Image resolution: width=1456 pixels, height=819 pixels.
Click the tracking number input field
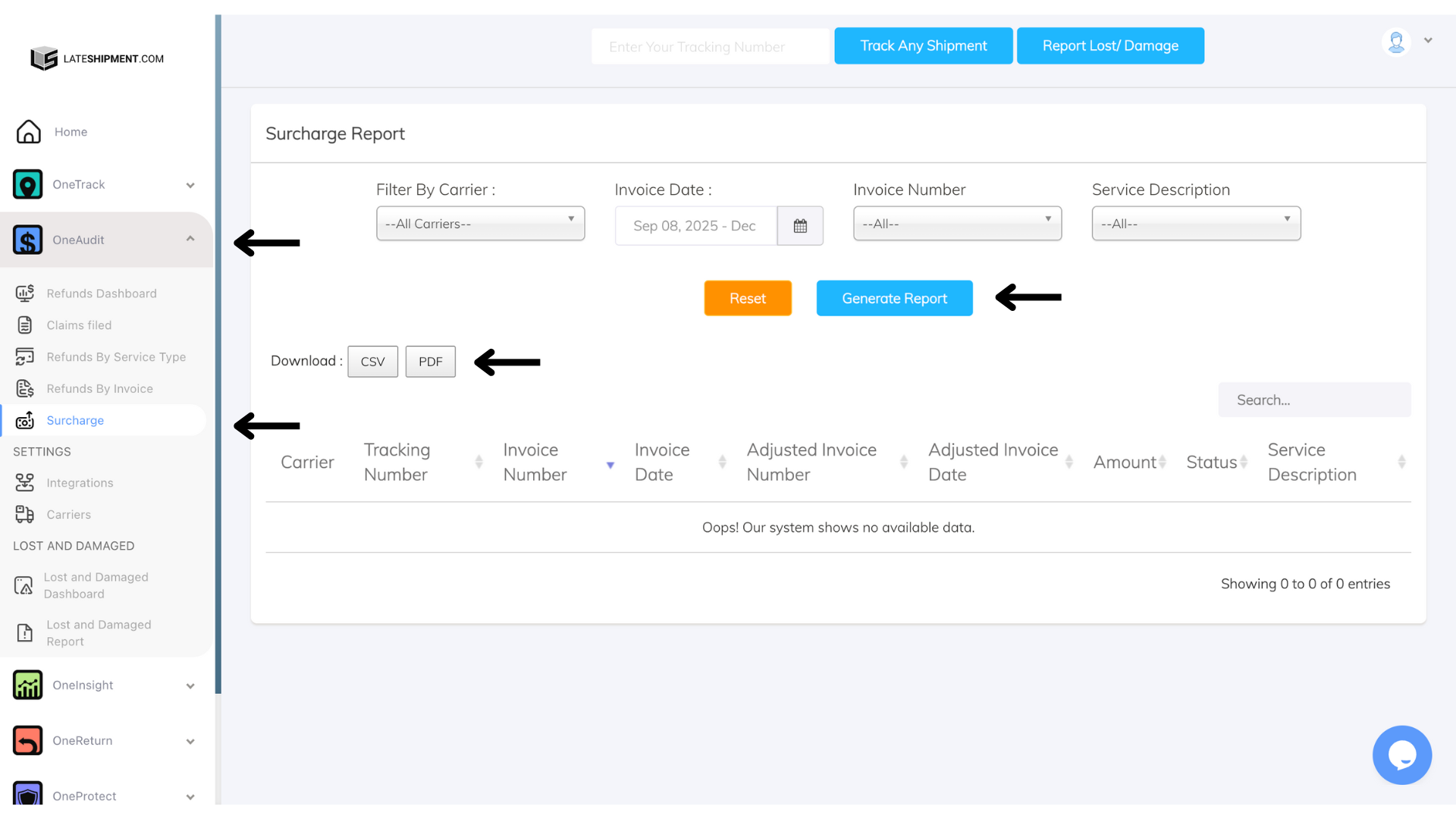click(711, 47)
